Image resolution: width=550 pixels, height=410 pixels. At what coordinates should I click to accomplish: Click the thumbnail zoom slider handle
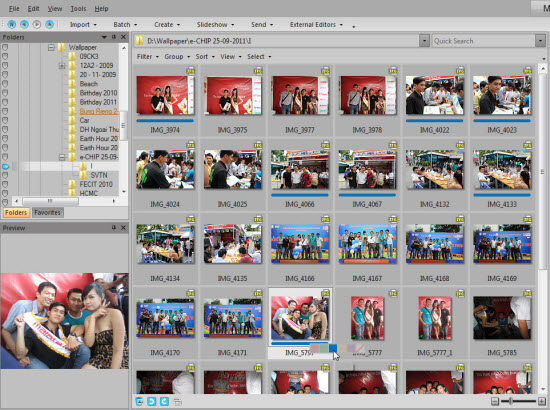click(511, 401)
